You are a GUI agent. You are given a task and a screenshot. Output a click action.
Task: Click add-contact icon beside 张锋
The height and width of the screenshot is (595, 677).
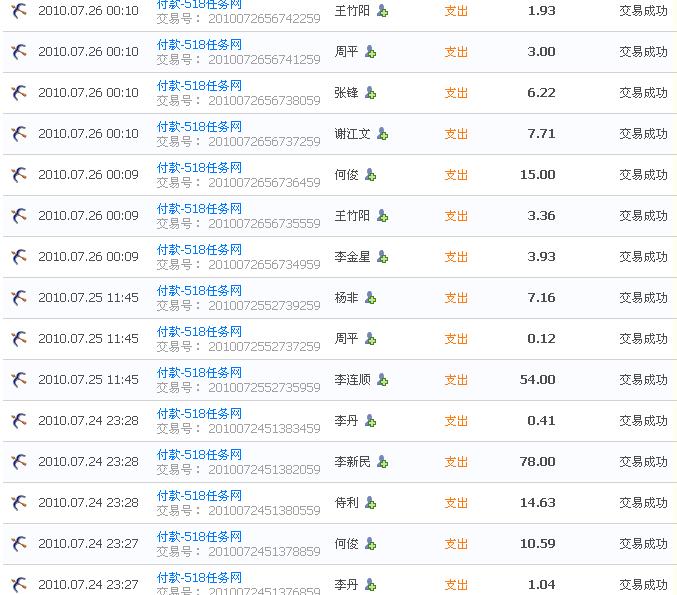(371, 93)
